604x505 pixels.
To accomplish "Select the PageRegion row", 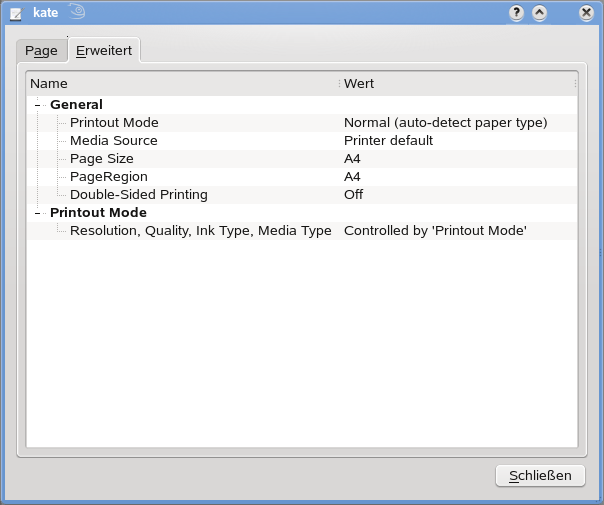I will coord(302,177).
